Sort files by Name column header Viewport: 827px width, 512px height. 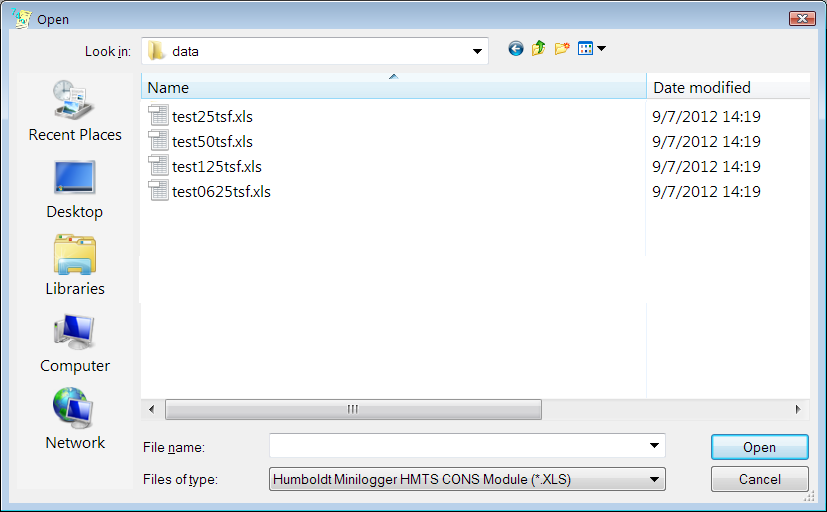click(x=393, y=88)
